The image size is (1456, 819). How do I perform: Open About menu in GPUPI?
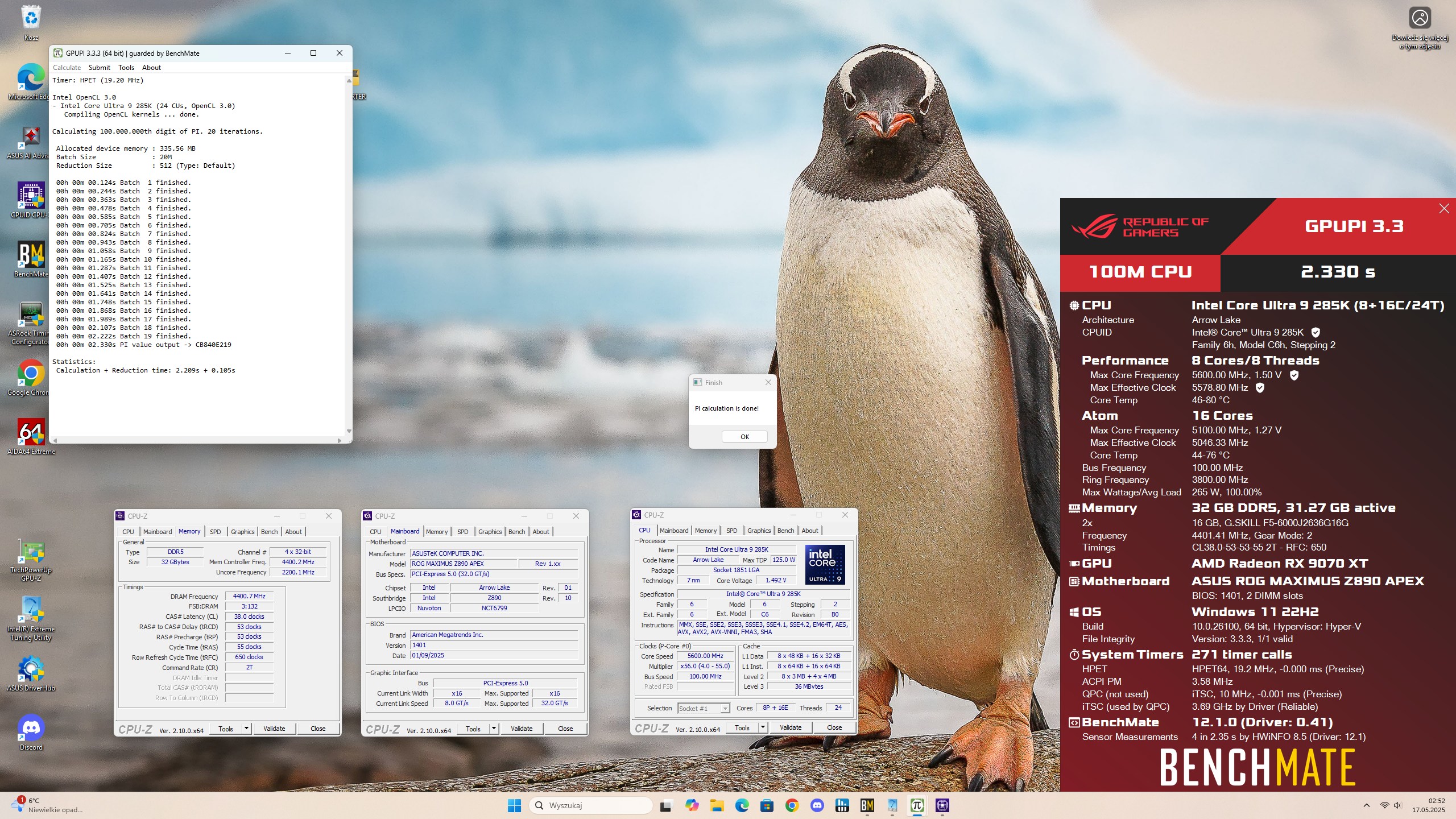pyautogui.click(x=151, y=68)
